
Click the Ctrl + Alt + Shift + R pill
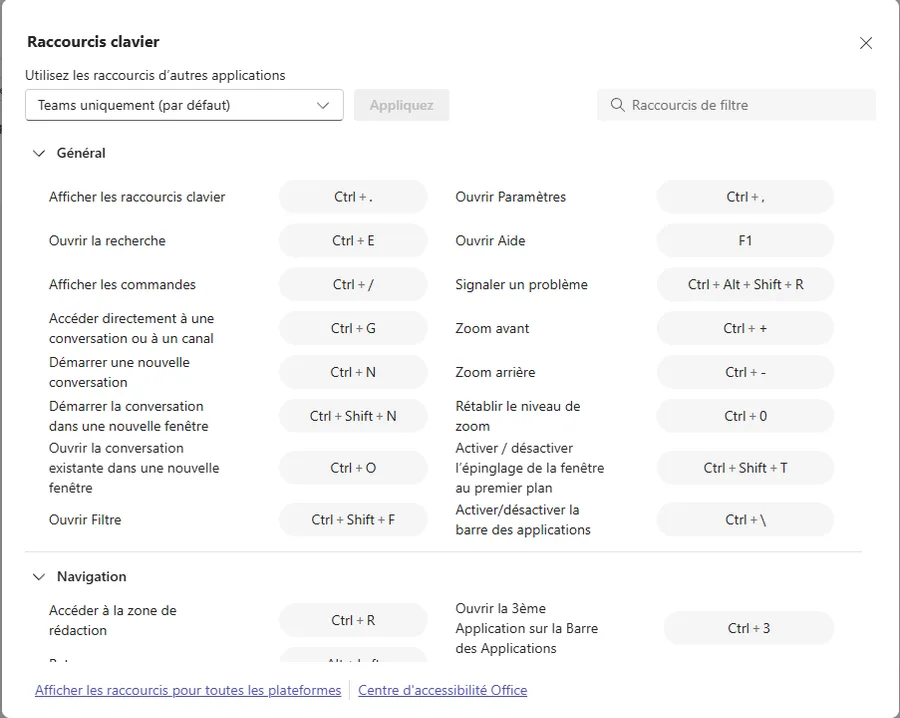pyautogui.click(x=745, y=285)
